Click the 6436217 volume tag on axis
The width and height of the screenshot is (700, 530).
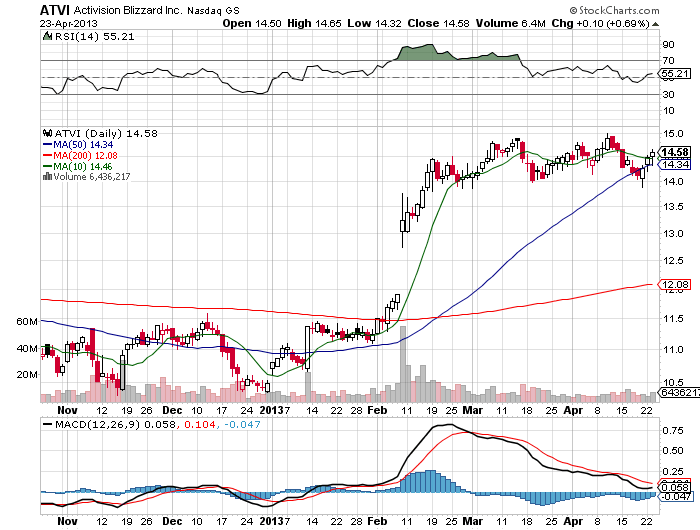point(679,392)
